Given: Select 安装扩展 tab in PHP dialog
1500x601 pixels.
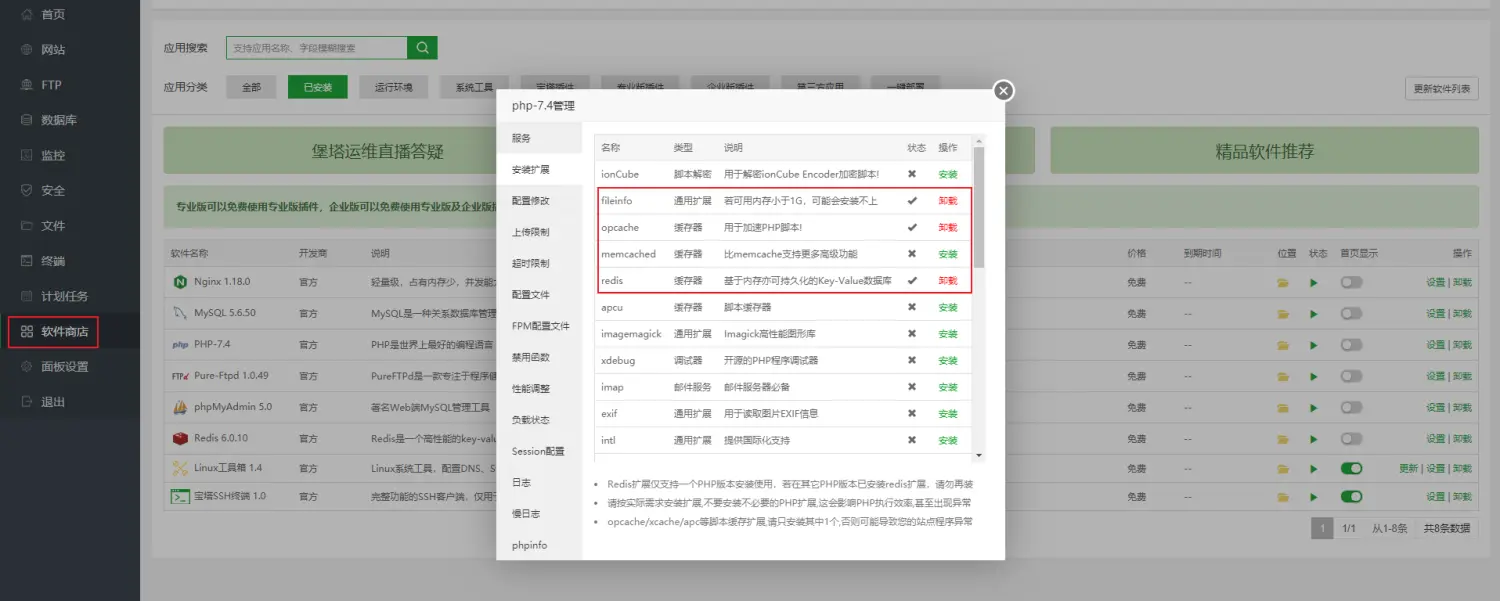Looking at the screenshot, I should point(539,170).
